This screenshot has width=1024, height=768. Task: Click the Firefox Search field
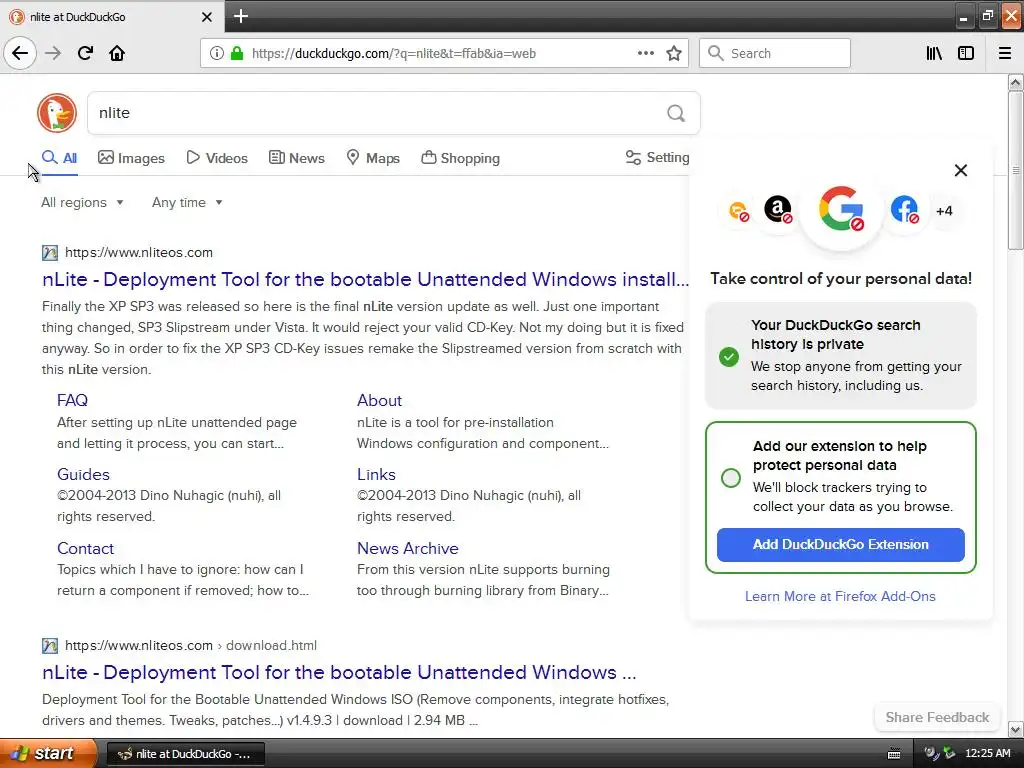[775, 53]
